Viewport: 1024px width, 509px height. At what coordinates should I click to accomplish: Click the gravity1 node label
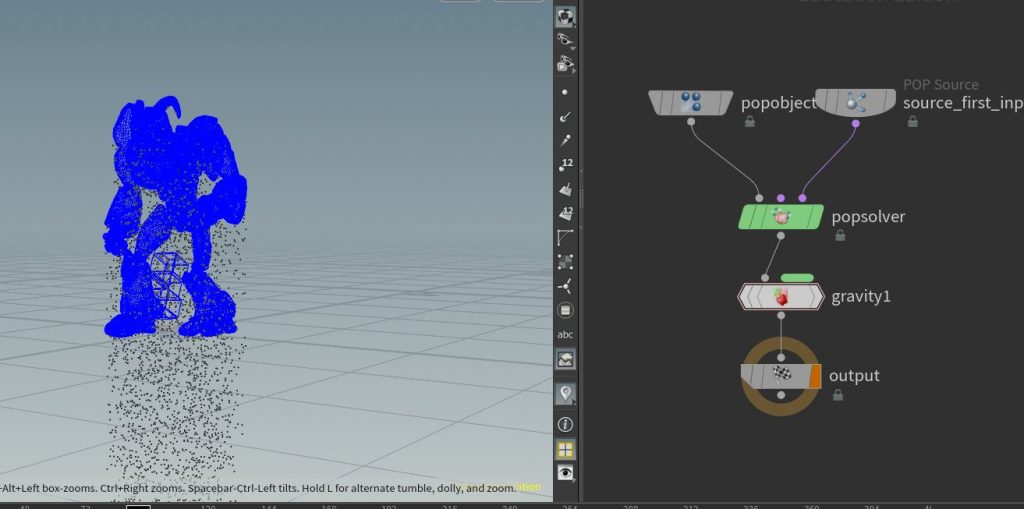[861, 297]
